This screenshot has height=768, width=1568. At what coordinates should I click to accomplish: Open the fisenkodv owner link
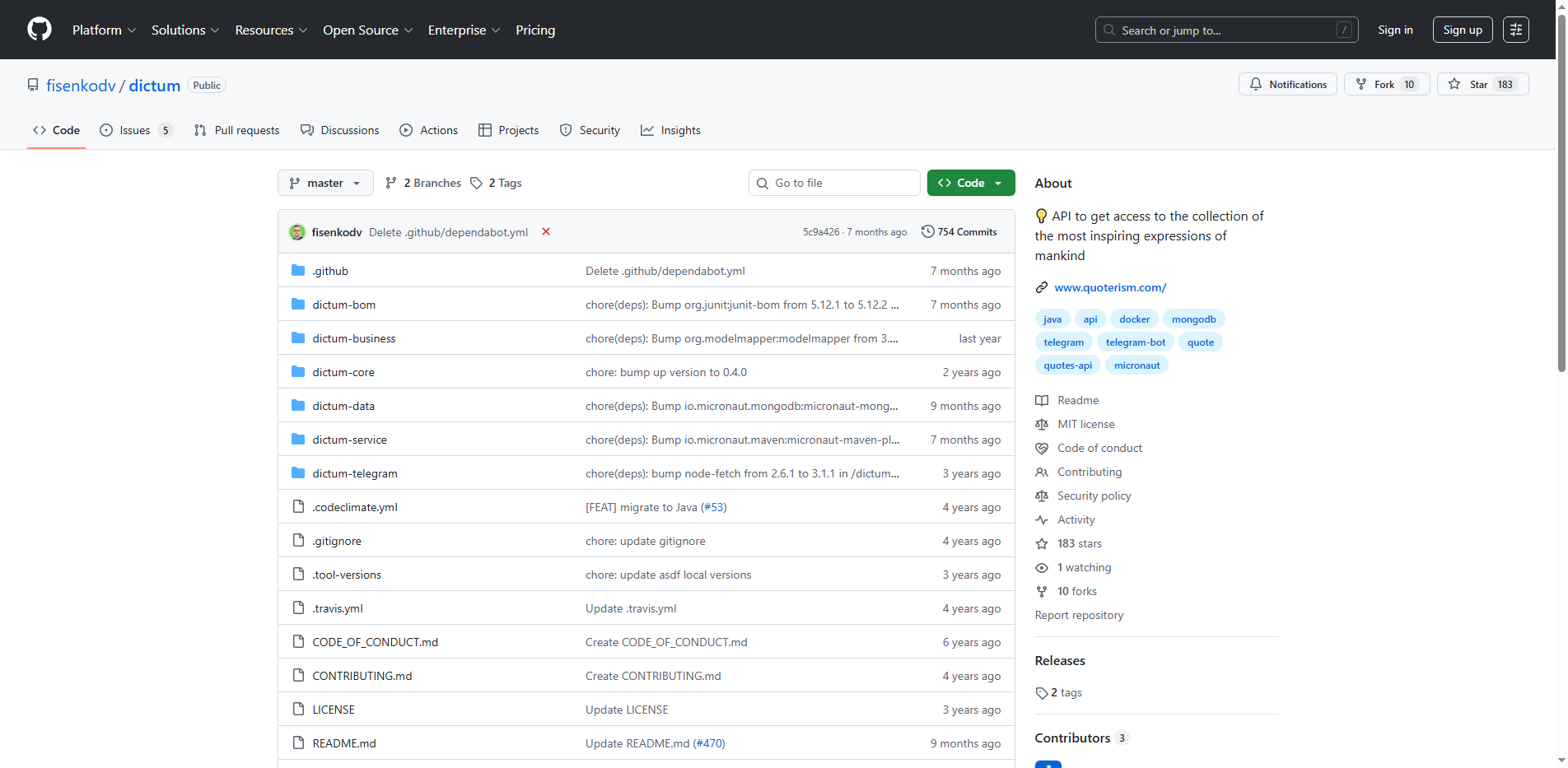point(81,86)
